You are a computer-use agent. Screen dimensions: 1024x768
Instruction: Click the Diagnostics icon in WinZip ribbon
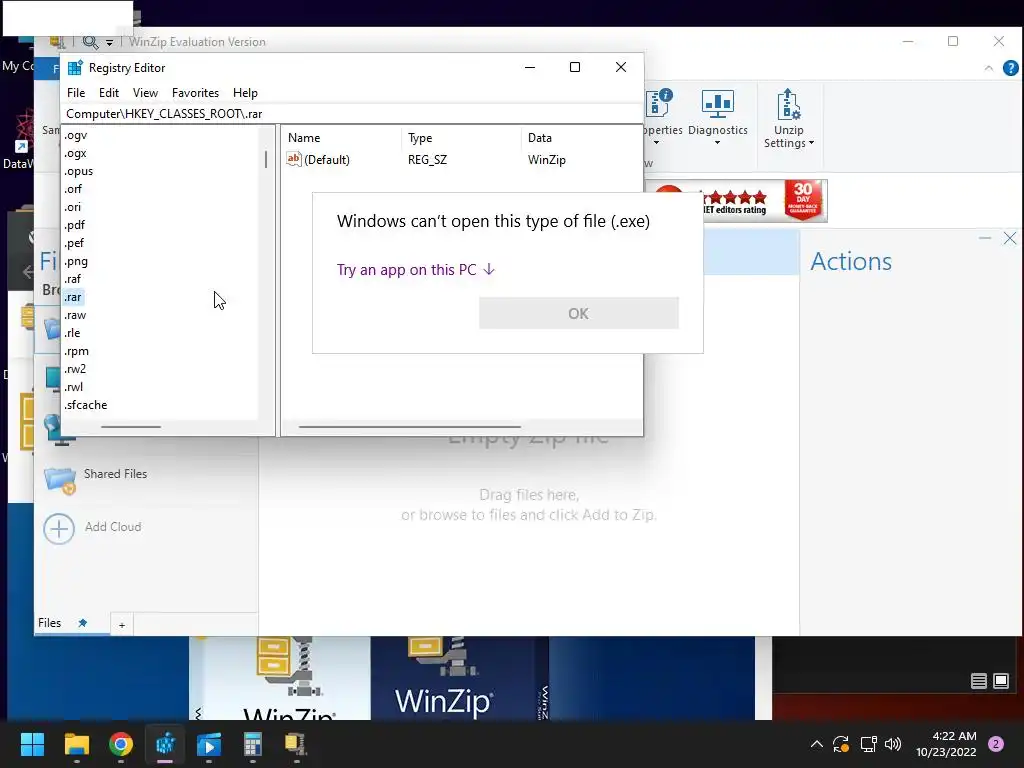click(718, 104)
